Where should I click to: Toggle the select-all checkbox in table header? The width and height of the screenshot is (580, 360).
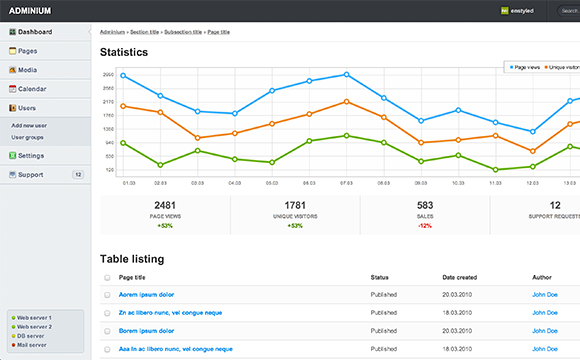107,277
